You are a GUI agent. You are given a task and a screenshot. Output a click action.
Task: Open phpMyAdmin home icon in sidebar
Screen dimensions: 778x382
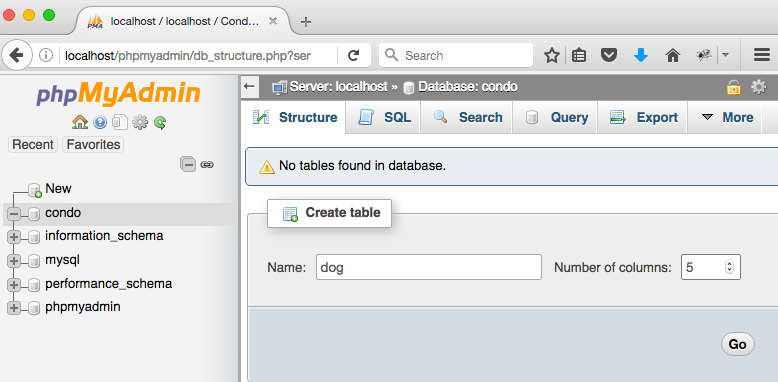(x=79, y=122)
